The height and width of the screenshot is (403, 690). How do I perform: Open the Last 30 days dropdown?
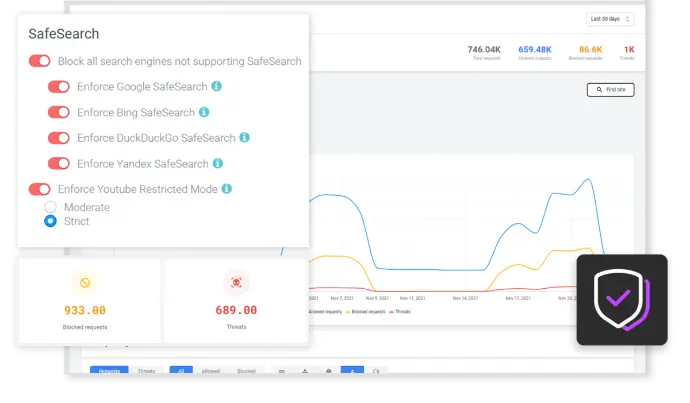pos(610,19)
